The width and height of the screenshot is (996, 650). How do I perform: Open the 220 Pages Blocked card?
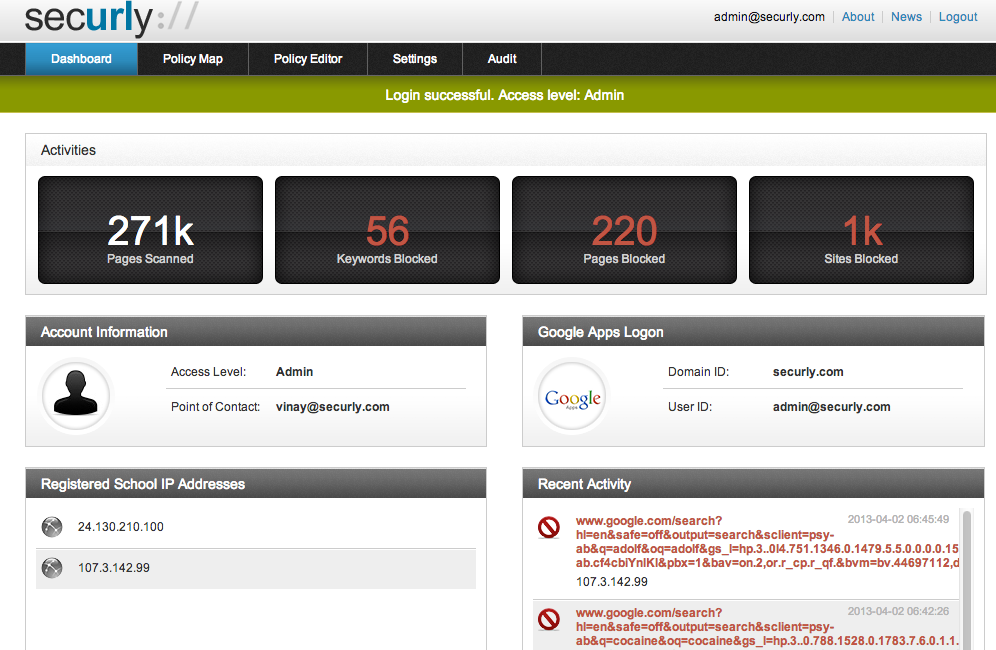624,230
